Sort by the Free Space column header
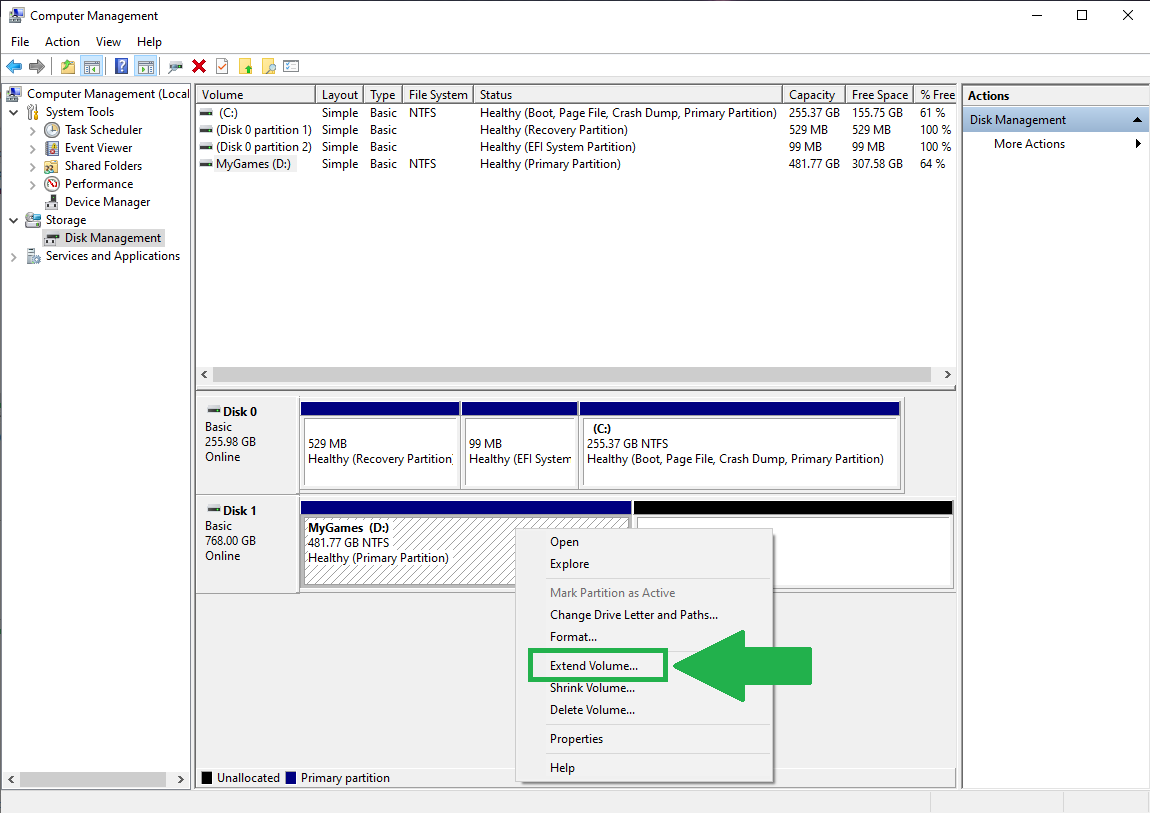This screenshot has width=1150, height=813. click(879, 95)
